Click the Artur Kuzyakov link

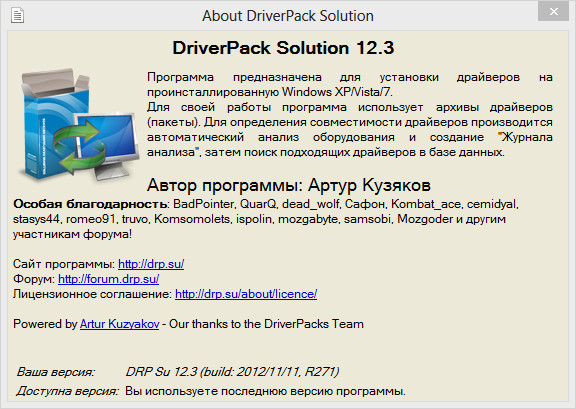pos(119,324)
